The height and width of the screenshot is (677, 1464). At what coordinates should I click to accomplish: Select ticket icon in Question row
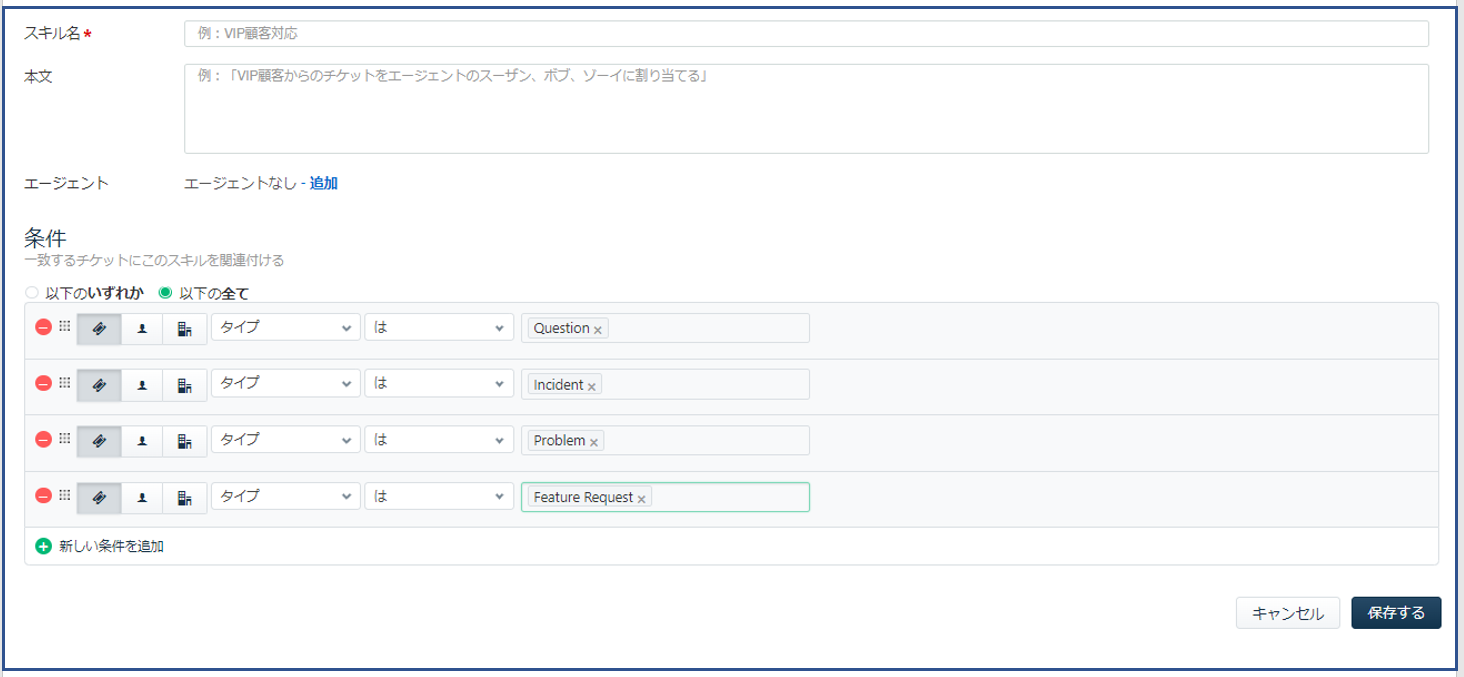click(99, 329)
